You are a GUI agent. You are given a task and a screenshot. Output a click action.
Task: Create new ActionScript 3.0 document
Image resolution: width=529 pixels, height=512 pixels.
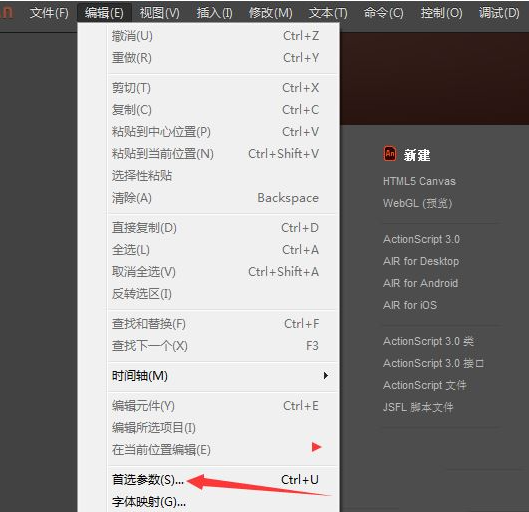click(x=421, y=239)
